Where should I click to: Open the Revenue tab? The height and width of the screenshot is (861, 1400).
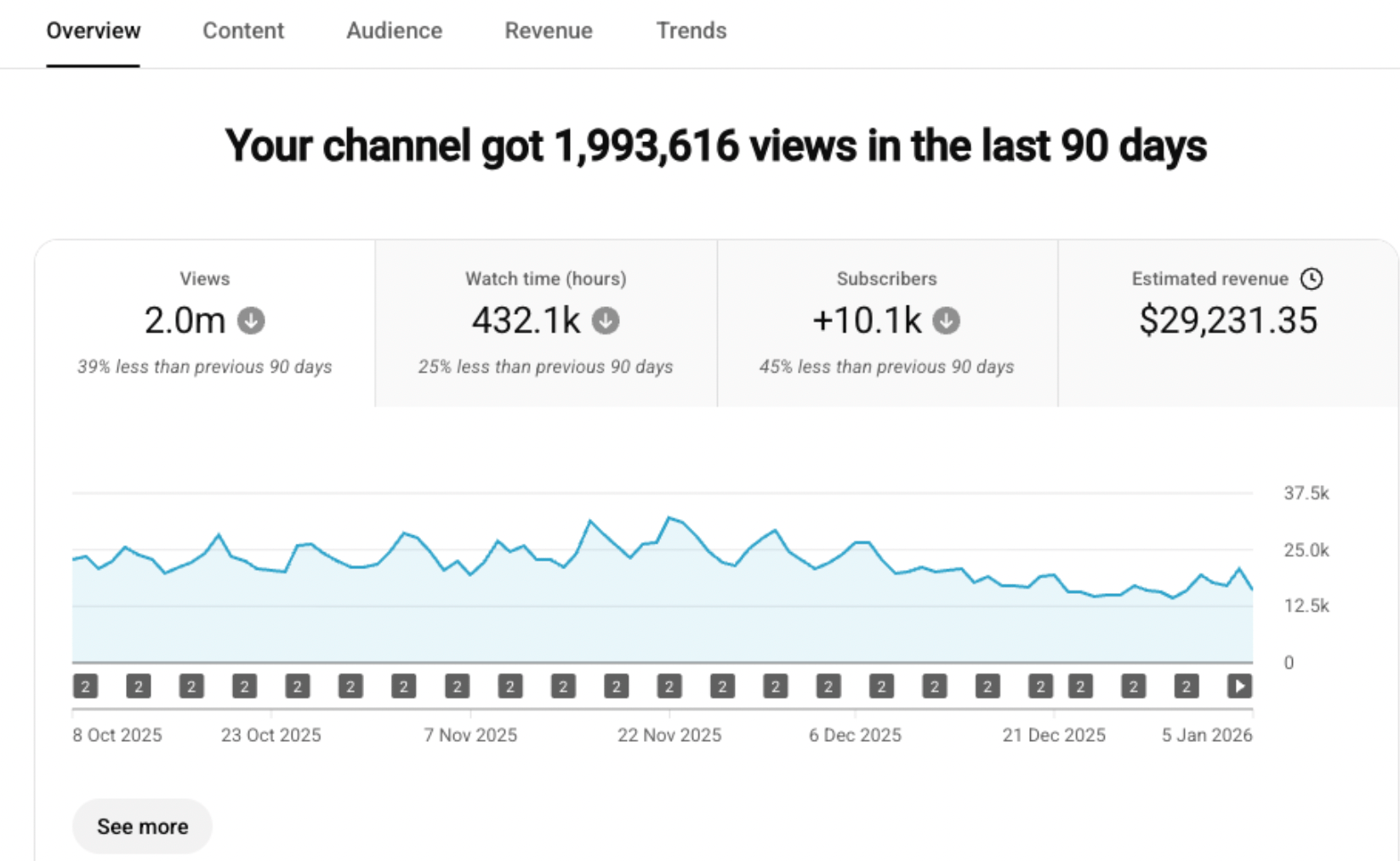pos(549,31)
